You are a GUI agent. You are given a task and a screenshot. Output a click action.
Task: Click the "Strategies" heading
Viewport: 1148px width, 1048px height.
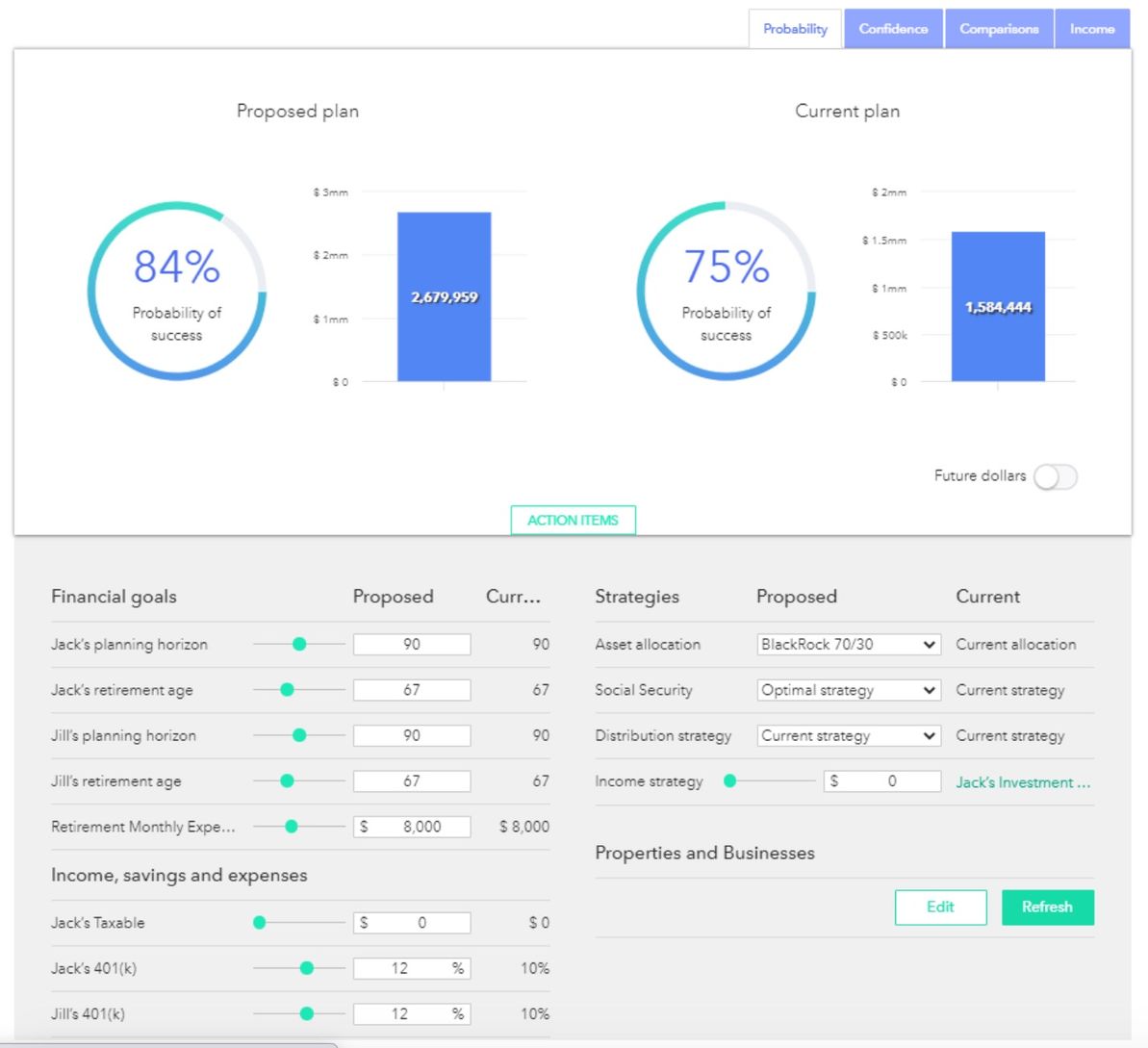[637, 597]
